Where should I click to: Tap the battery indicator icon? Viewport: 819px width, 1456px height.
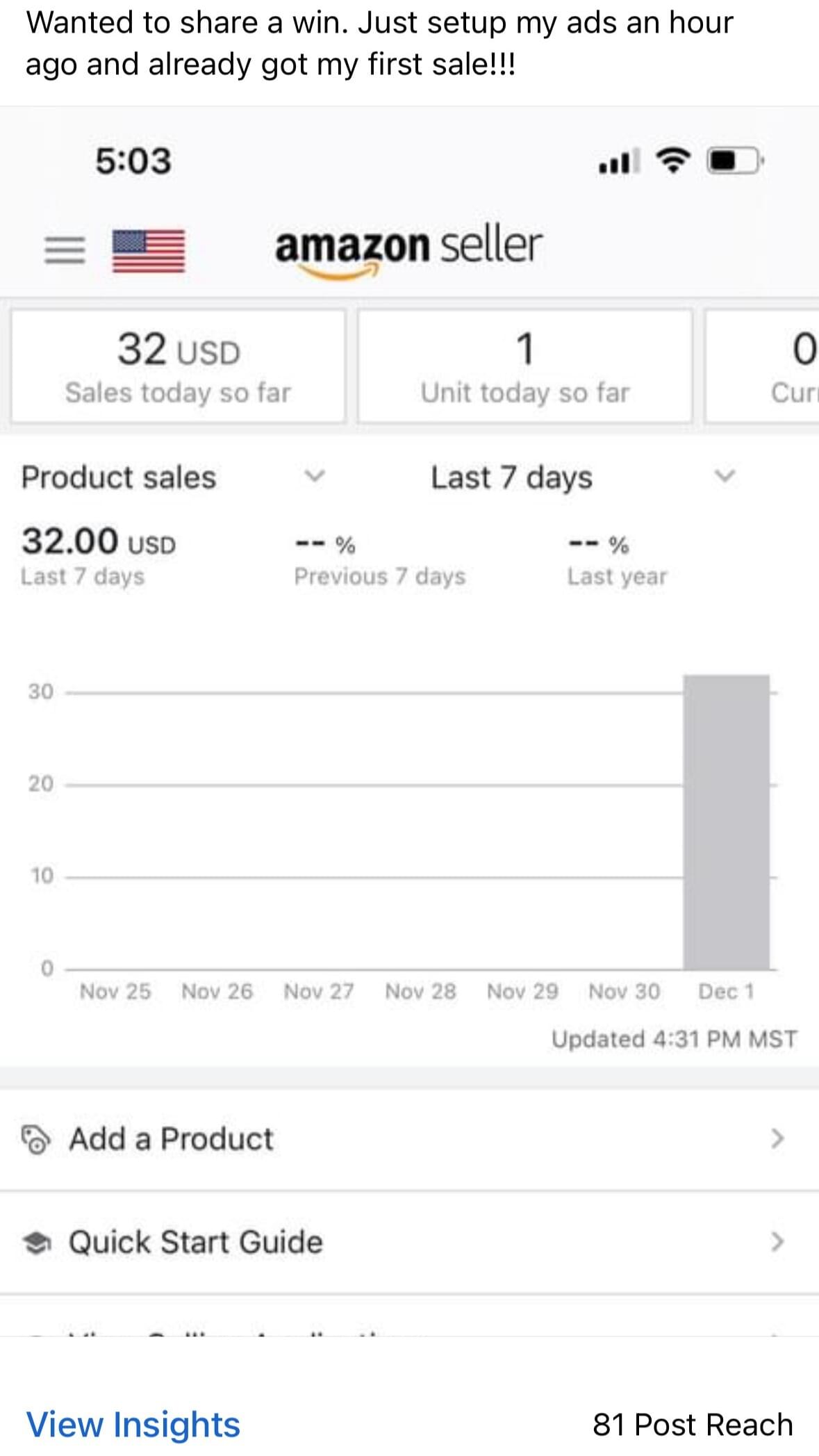(x=734, y=161)
